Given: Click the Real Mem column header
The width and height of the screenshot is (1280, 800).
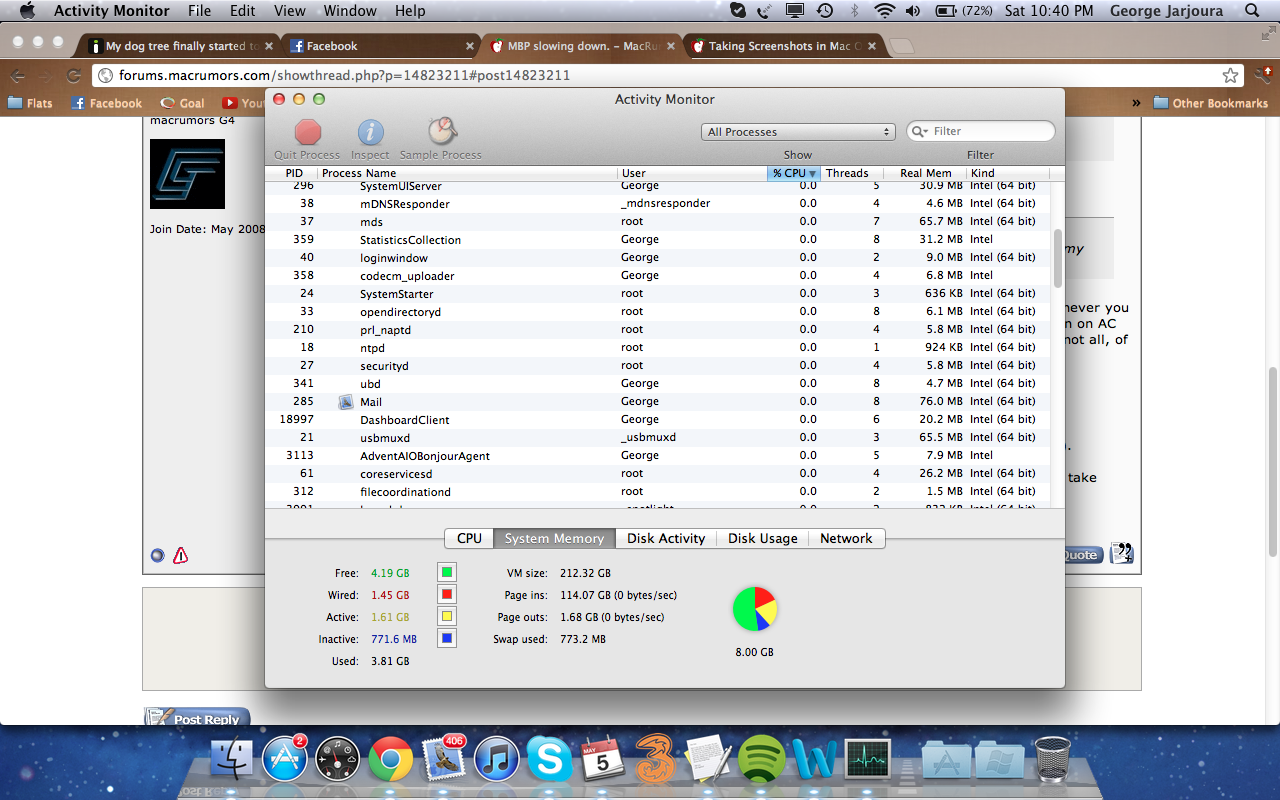Looking at the screenshot, I should [x=924, y=173].
